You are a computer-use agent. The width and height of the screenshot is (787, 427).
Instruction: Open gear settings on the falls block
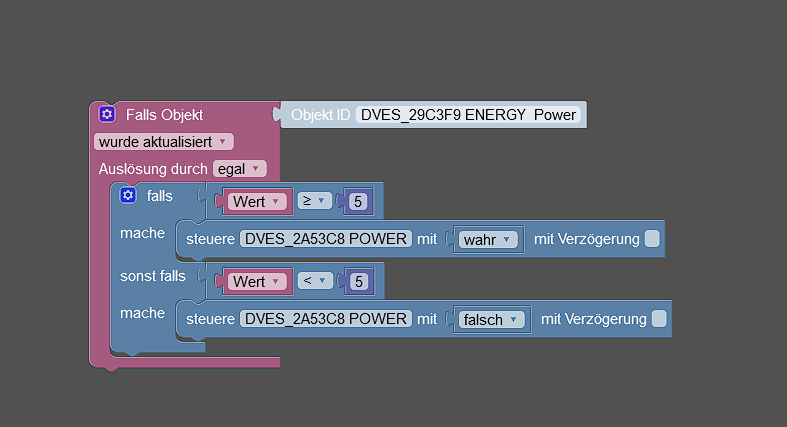click(x=128, y=195)
